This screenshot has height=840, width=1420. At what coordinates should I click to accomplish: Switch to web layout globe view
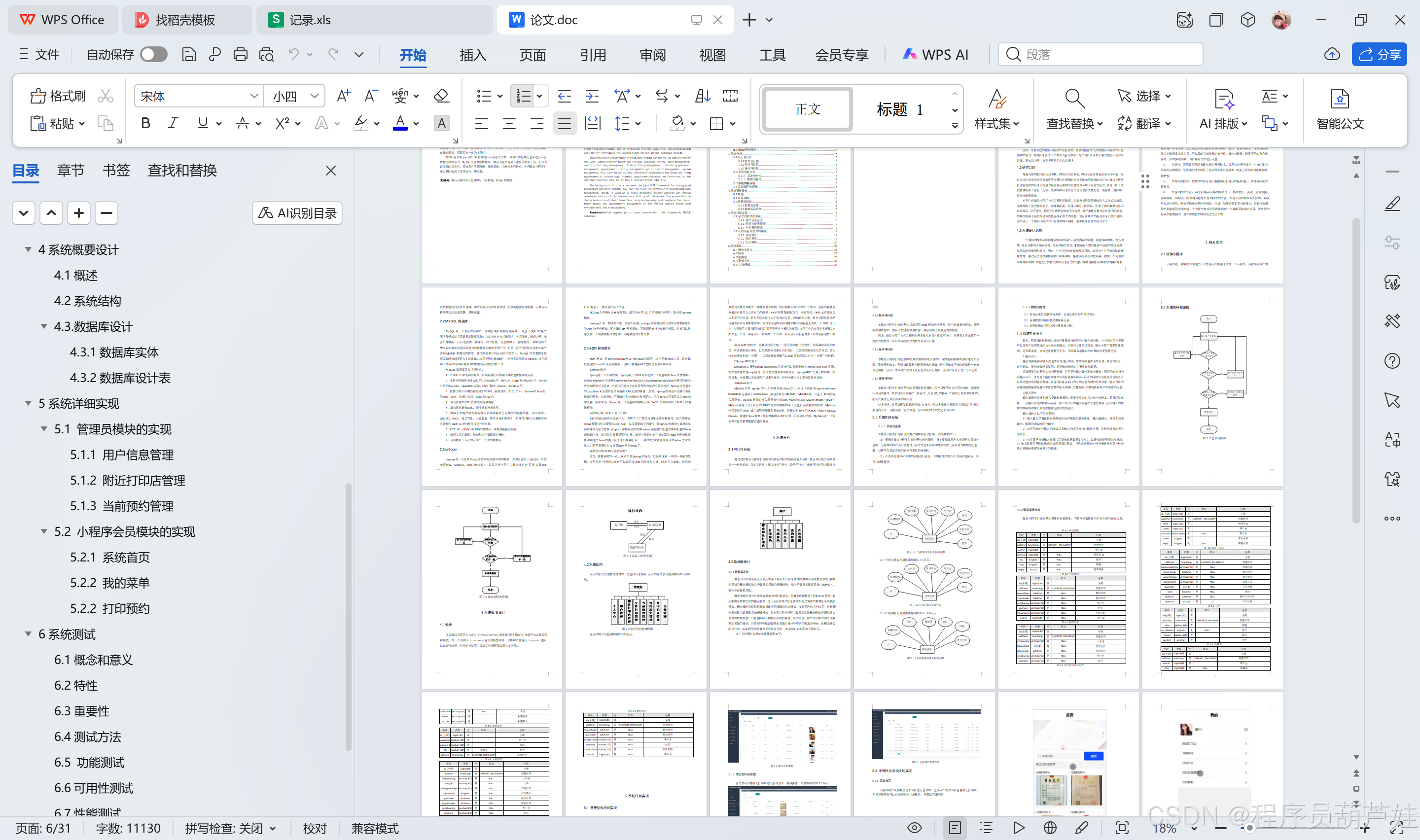(1050, 828)
